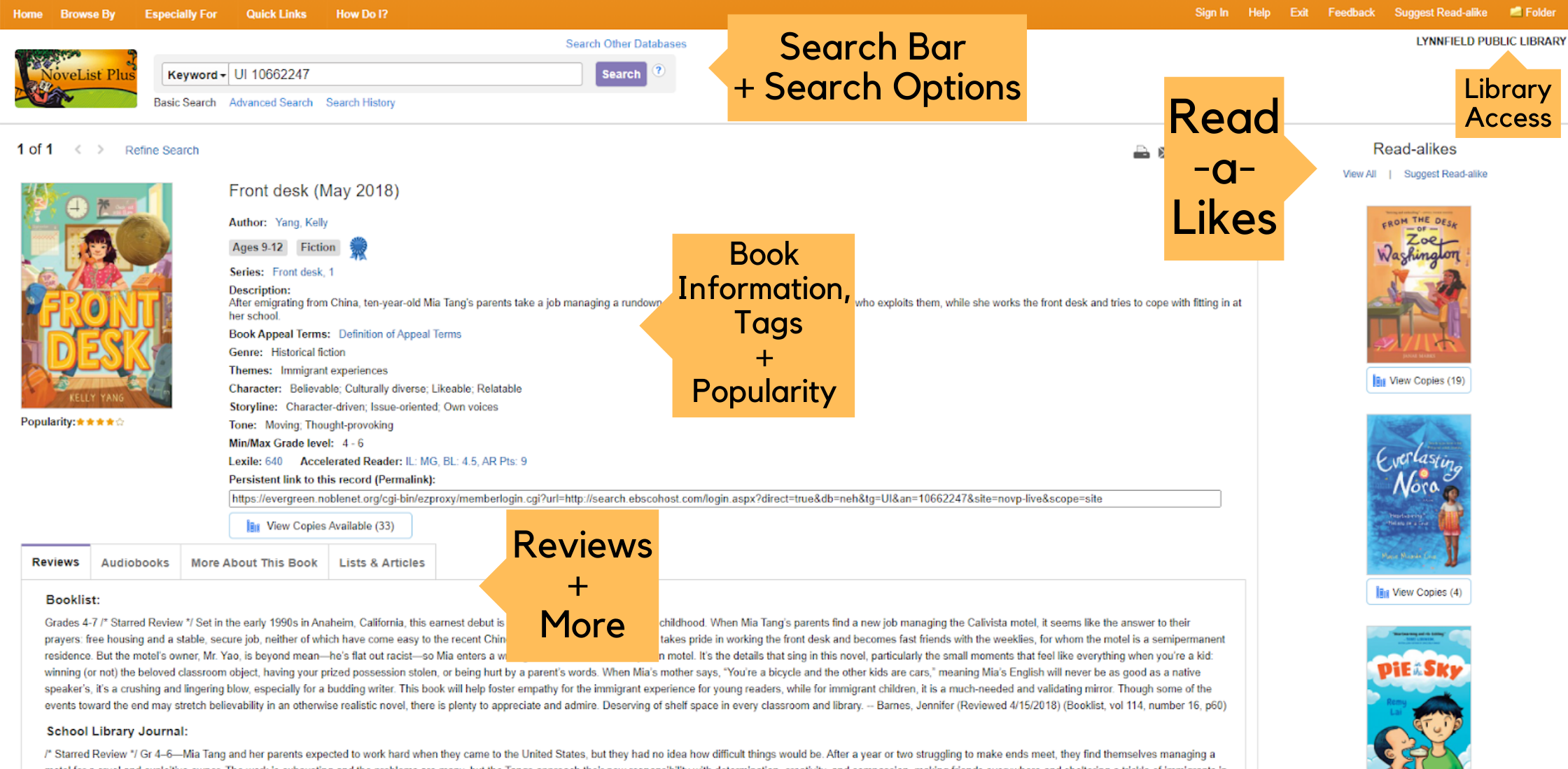1568x769 pixels.
Task: Click Suggest Read-alike in top bar
Action: tap(1441, 13)
